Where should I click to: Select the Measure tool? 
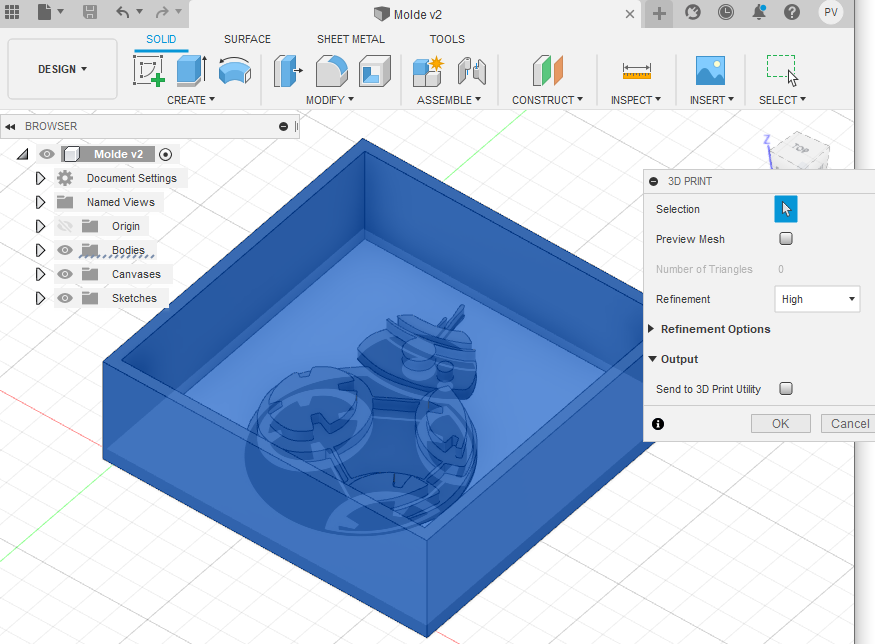pyautogui.click(x=637, y=71)
